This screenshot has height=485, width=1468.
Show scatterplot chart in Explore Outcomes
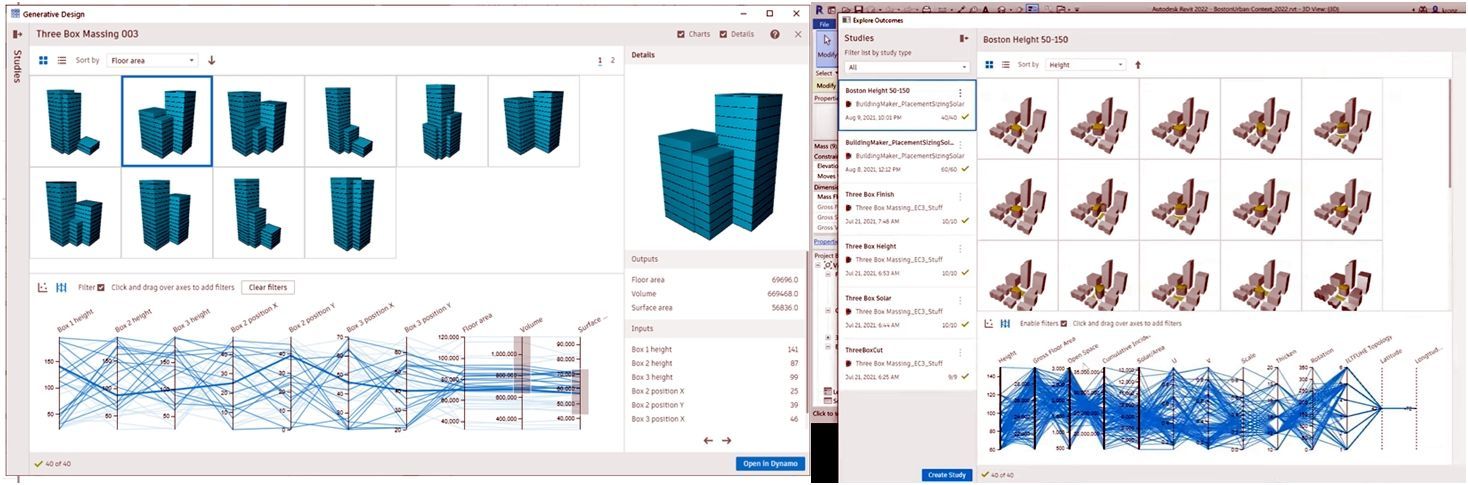[x=989, y=323]
